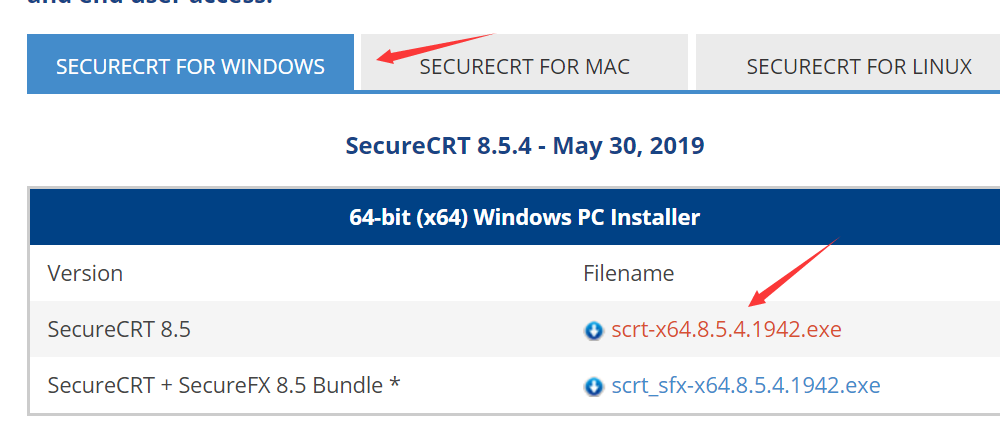Download scrt-x64.8.5.4.1942.exe installer link

(726, 329)
